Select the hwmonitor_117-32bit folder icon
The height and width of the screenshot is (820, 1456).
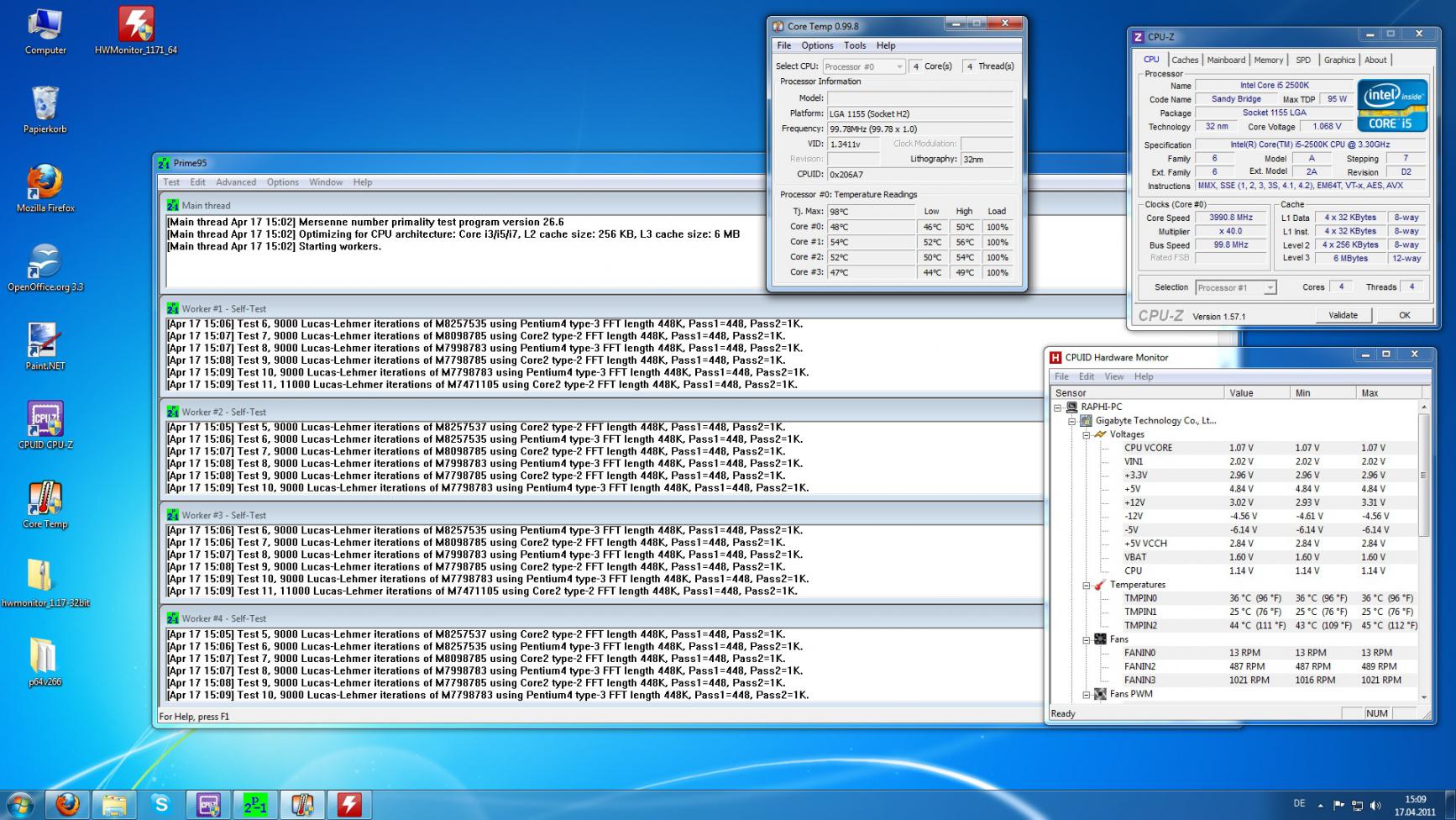[x=45, y=584]
